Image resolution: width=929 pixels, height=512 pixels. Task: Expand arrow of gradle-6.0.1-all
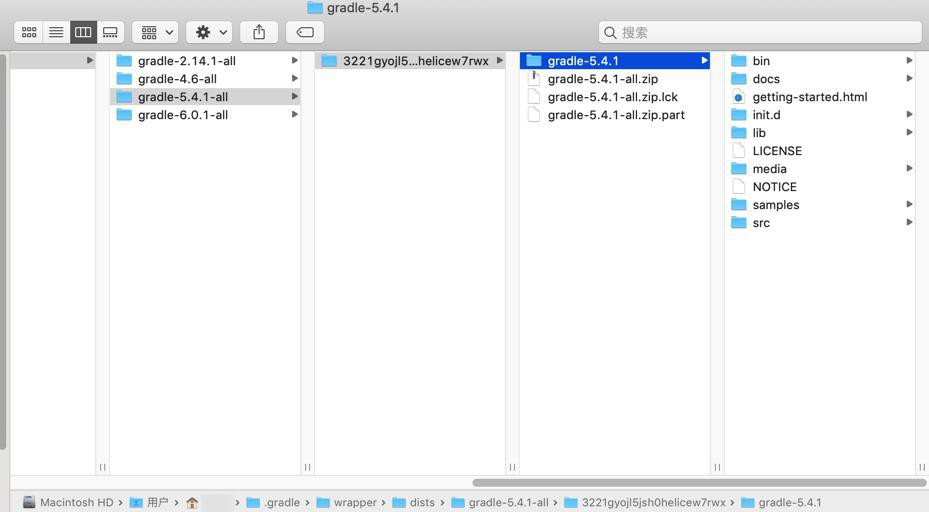[294, 114]
